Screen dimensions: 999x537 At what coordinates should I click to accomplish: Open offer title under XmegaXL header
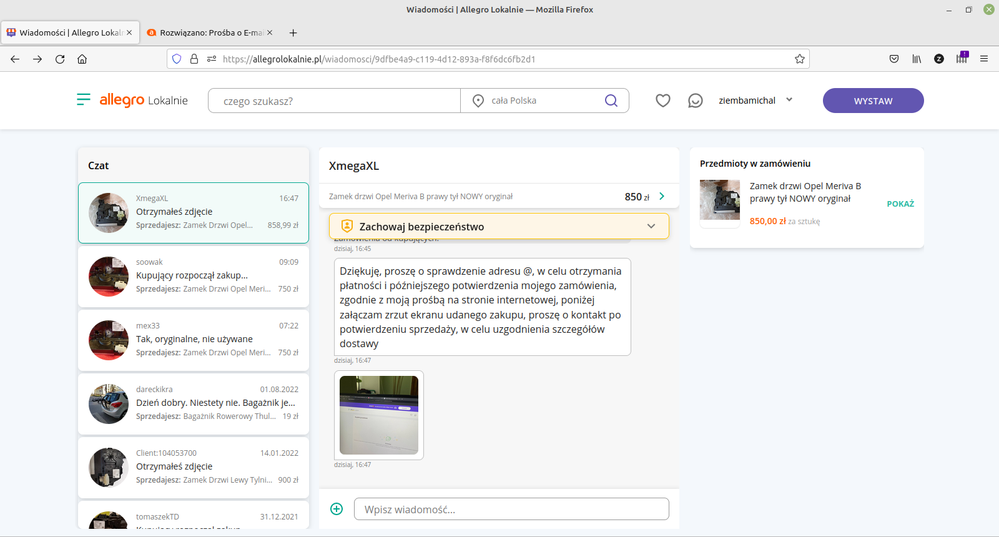pos(420,196)
